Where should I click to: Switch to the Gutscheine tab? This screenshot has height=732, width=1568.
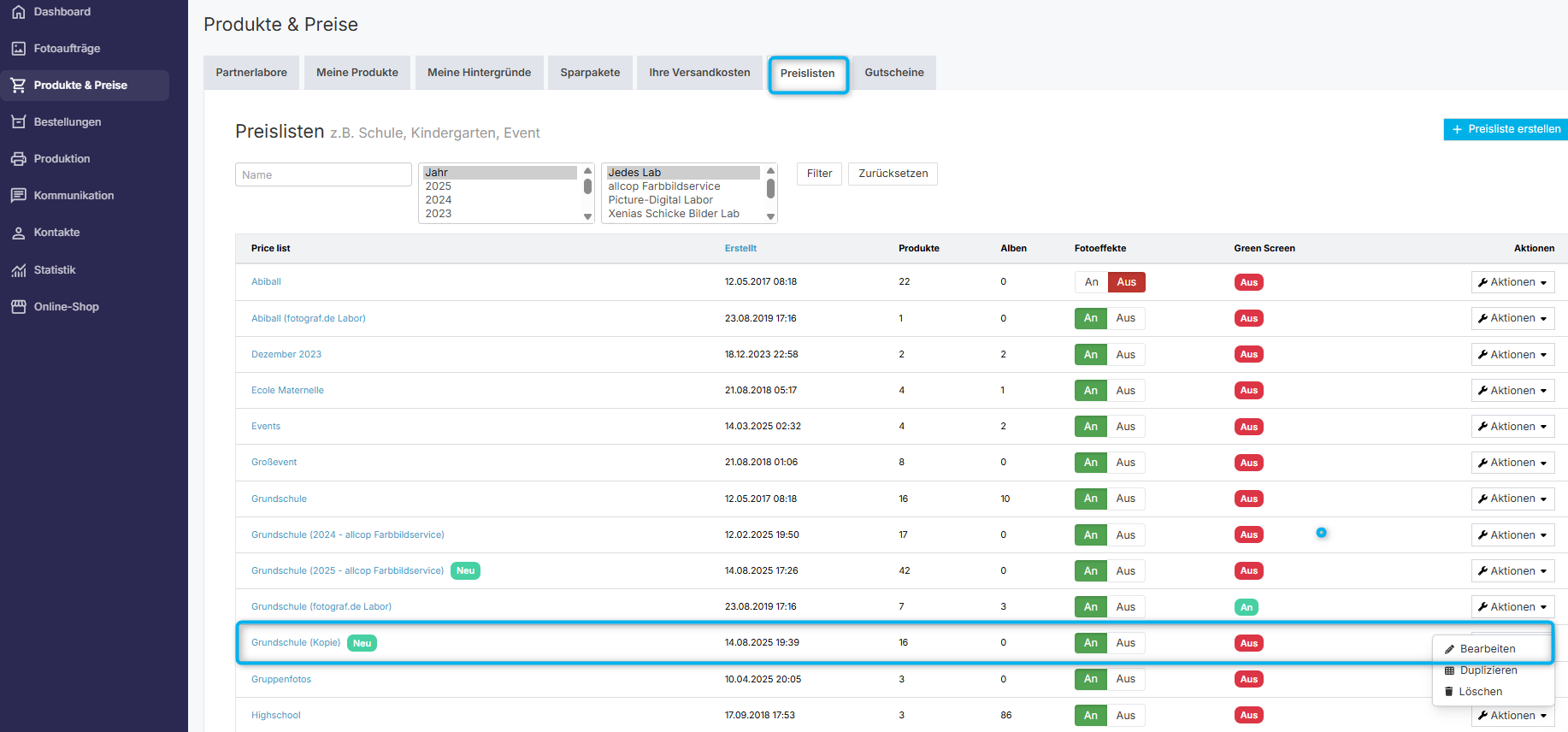(894, 73)
